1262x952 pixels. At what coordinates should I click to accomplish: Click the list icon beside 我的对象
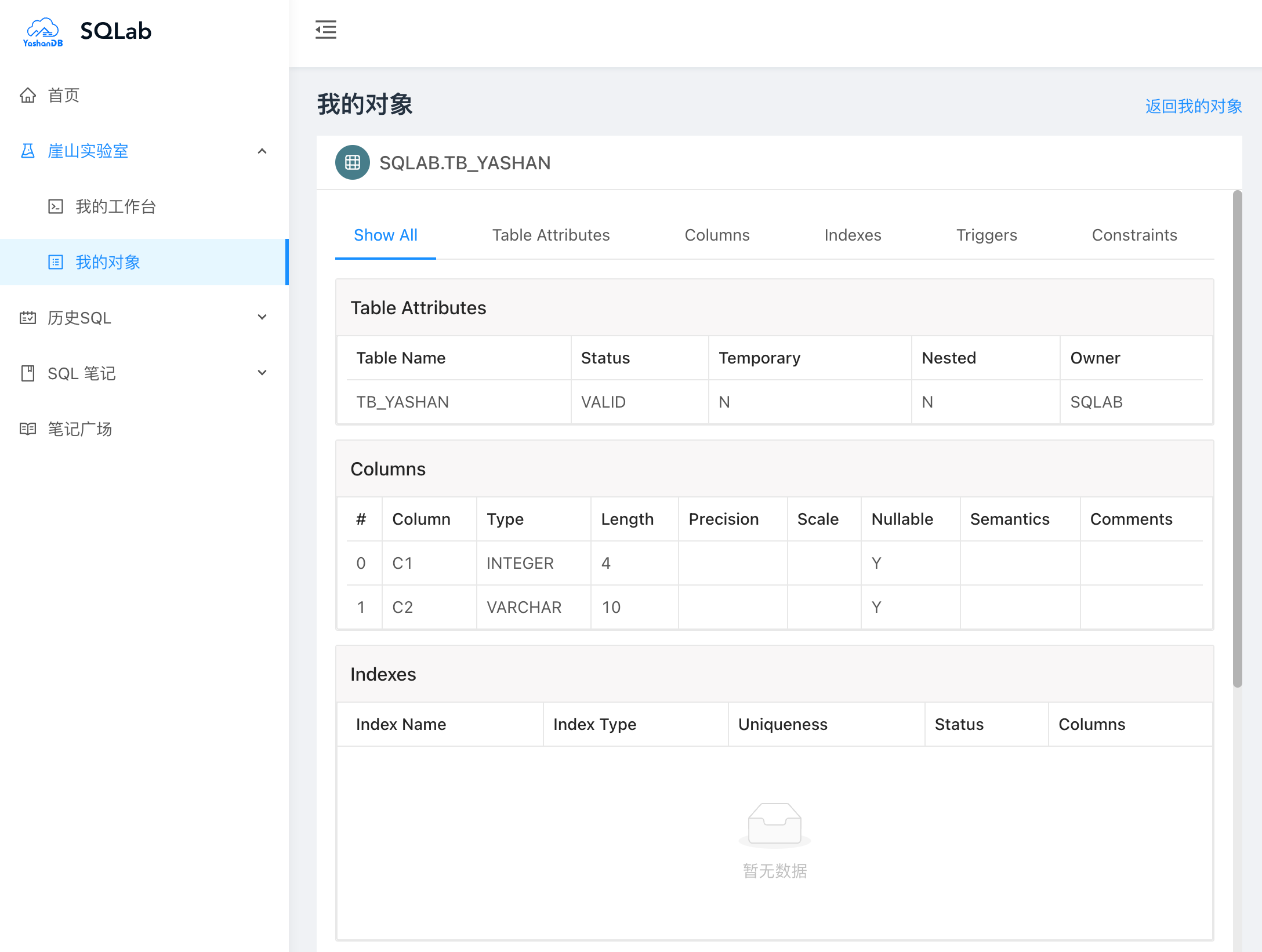click(56, 262)
